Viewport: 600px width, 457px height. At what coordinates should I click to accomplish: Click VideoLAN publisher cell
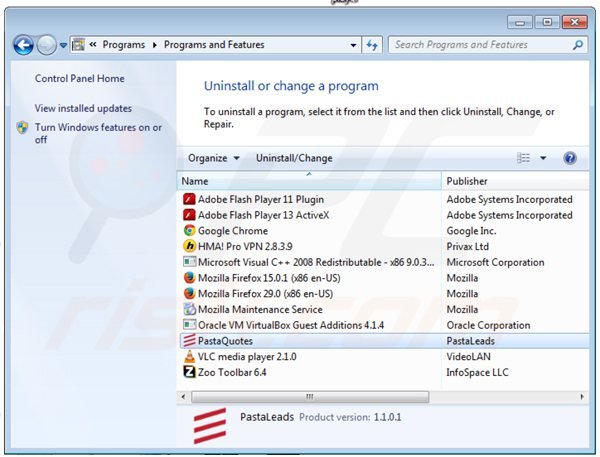(468, 356)
